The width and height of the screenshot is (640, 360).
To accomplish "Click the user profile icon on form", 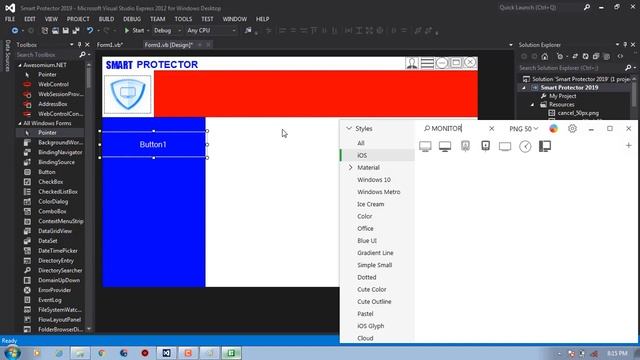I will click(411, 63).
